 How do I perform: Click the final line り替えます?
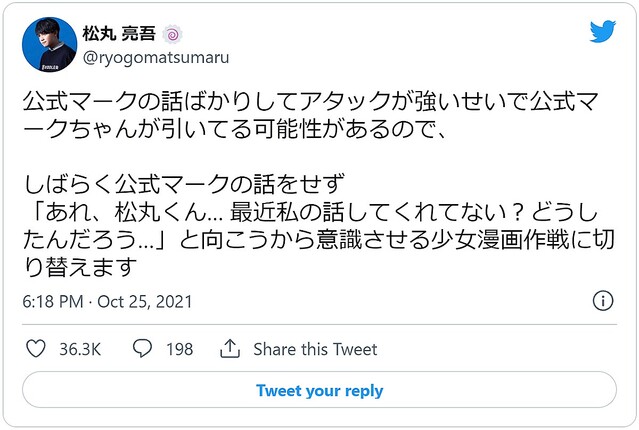point(80,267)
